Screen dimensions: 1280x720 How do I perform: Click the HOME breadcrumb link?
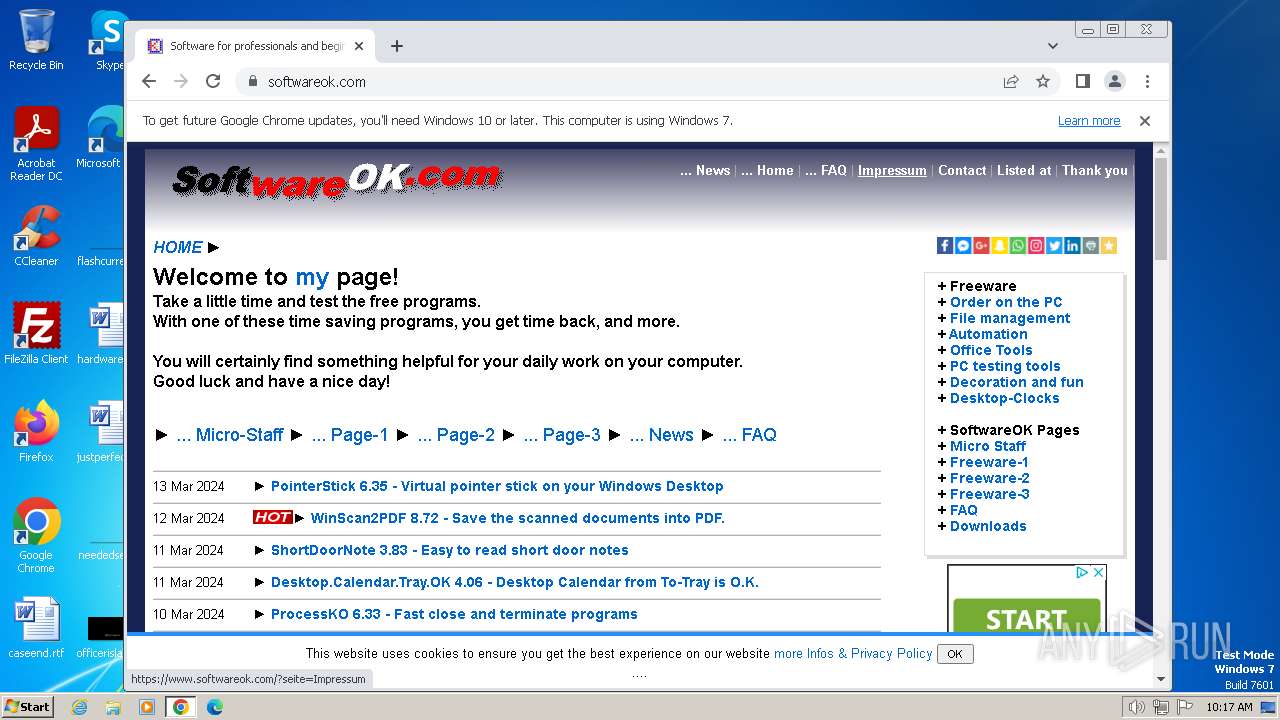click(x=178, y=247)
